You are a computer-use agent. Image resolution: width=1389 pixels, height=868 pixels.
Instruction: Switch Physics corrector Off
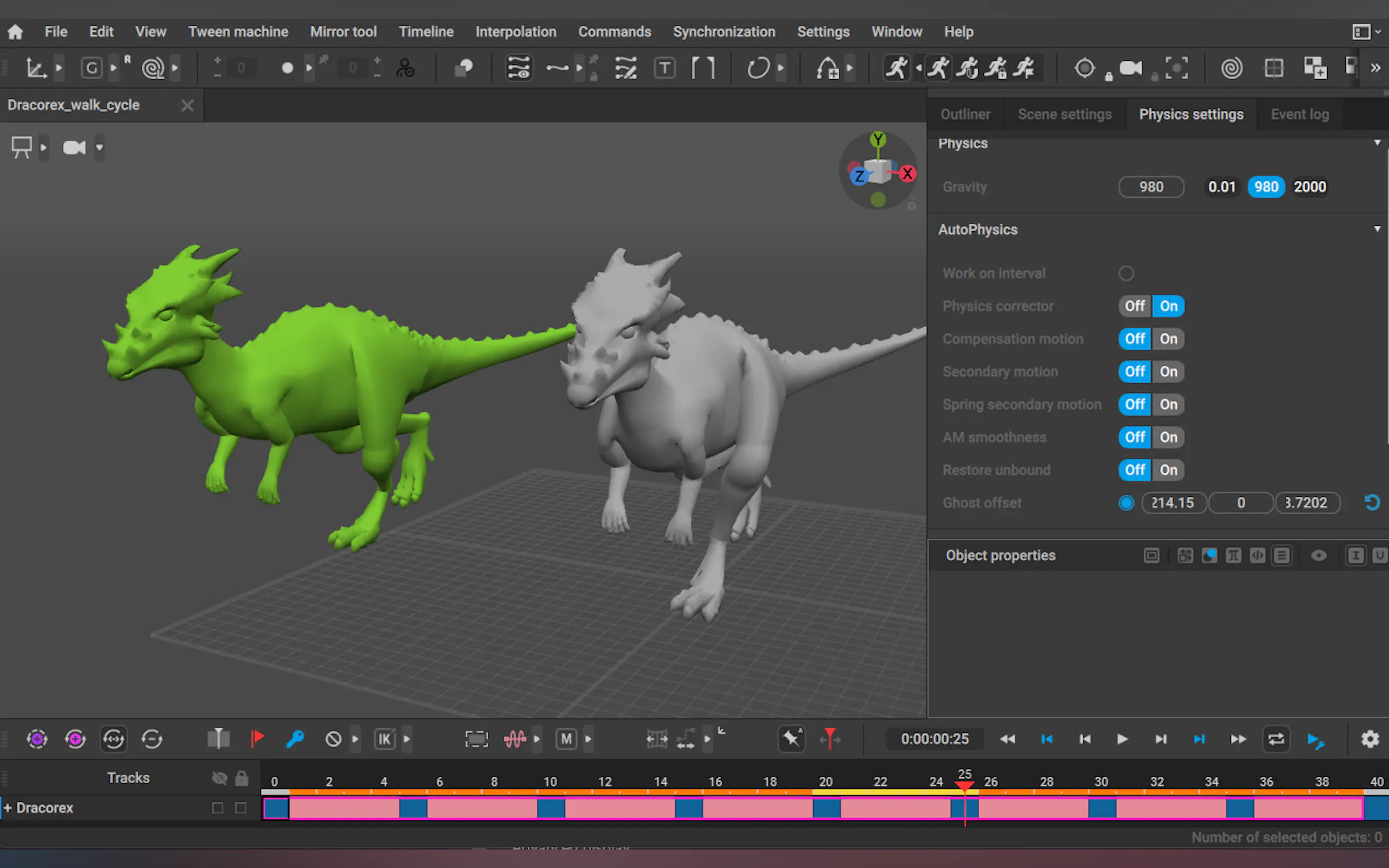[x=1135, y=307]
